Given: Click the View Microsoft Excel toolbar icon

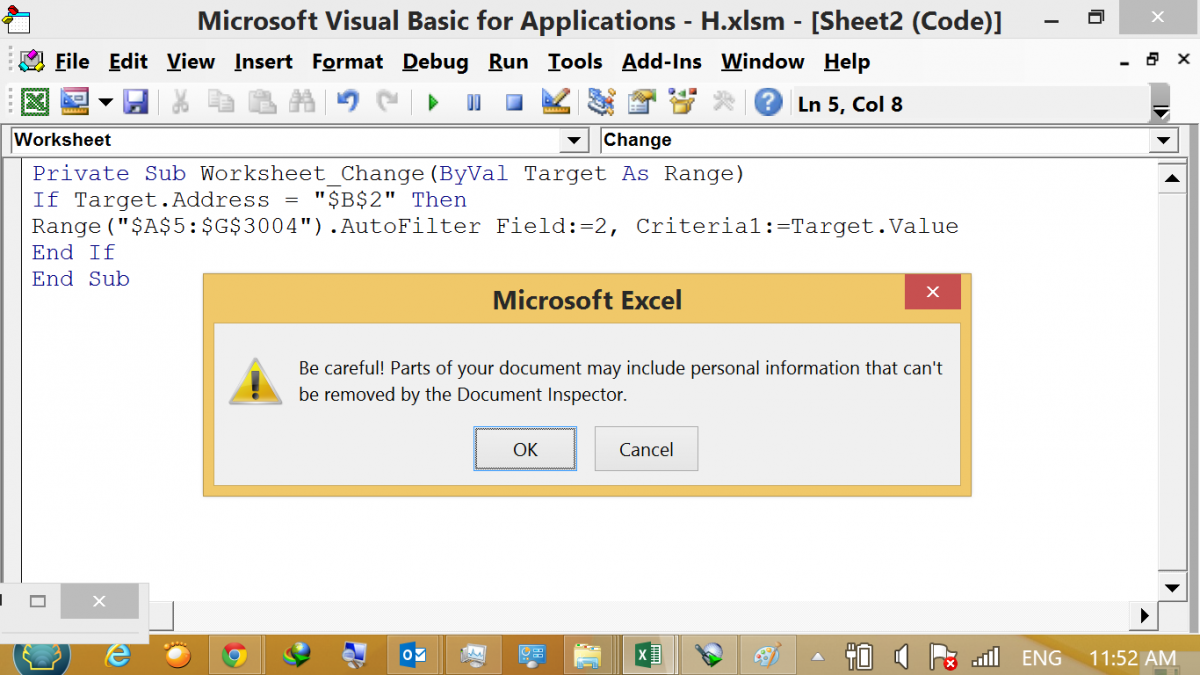Looking at the screenshot, I should point(36,101).
